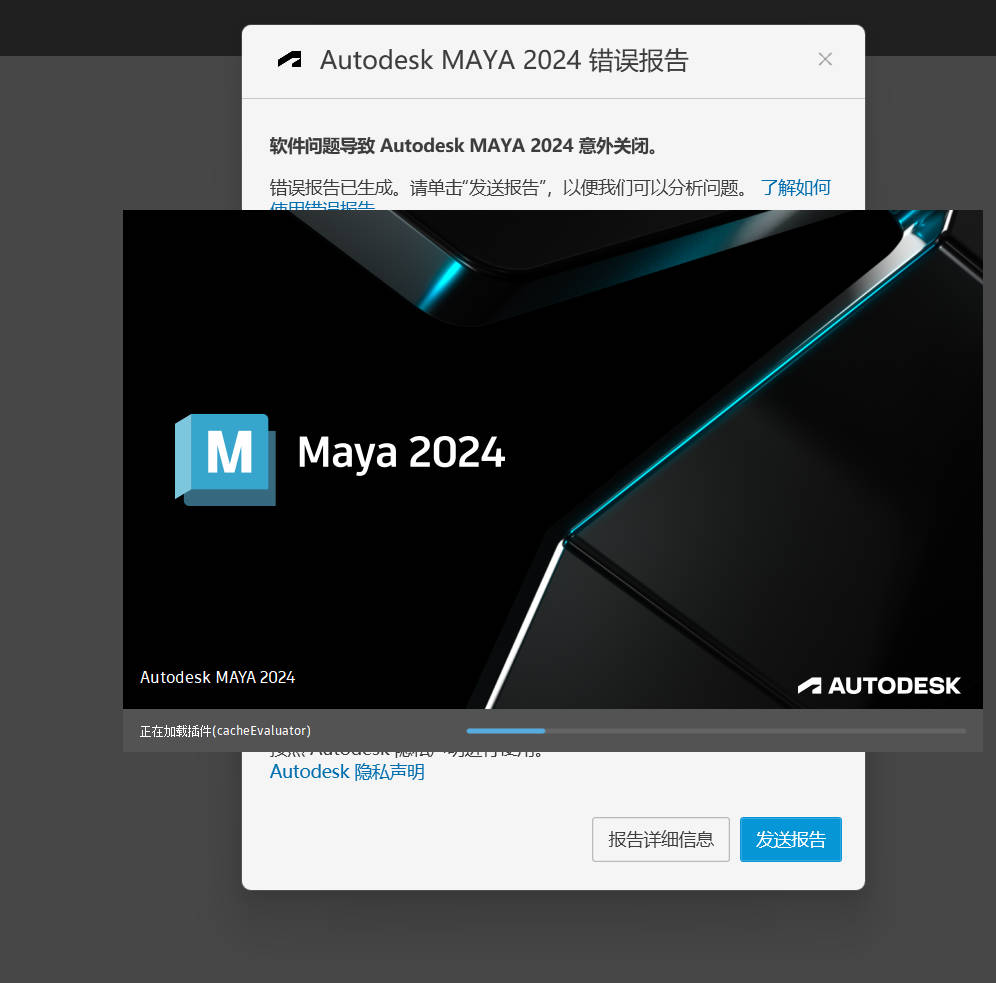Click the filled blue portion of the progress bar
Screen dimensions: 996x983
click(x=505, y=731)
